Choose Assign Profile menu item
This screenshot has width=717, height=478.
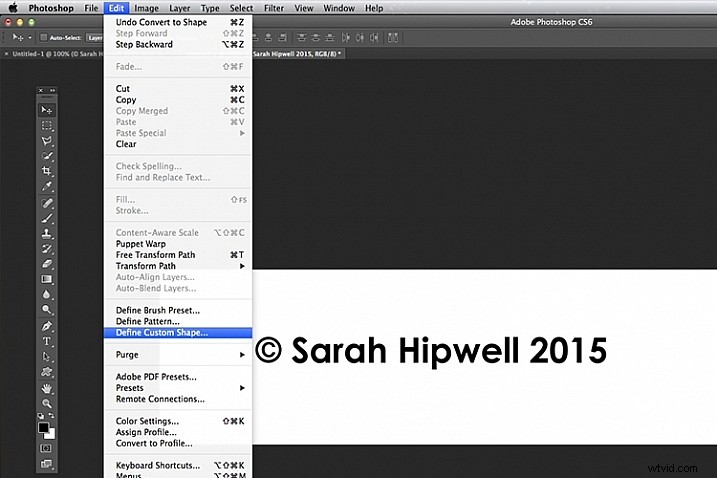pos(178,432)
